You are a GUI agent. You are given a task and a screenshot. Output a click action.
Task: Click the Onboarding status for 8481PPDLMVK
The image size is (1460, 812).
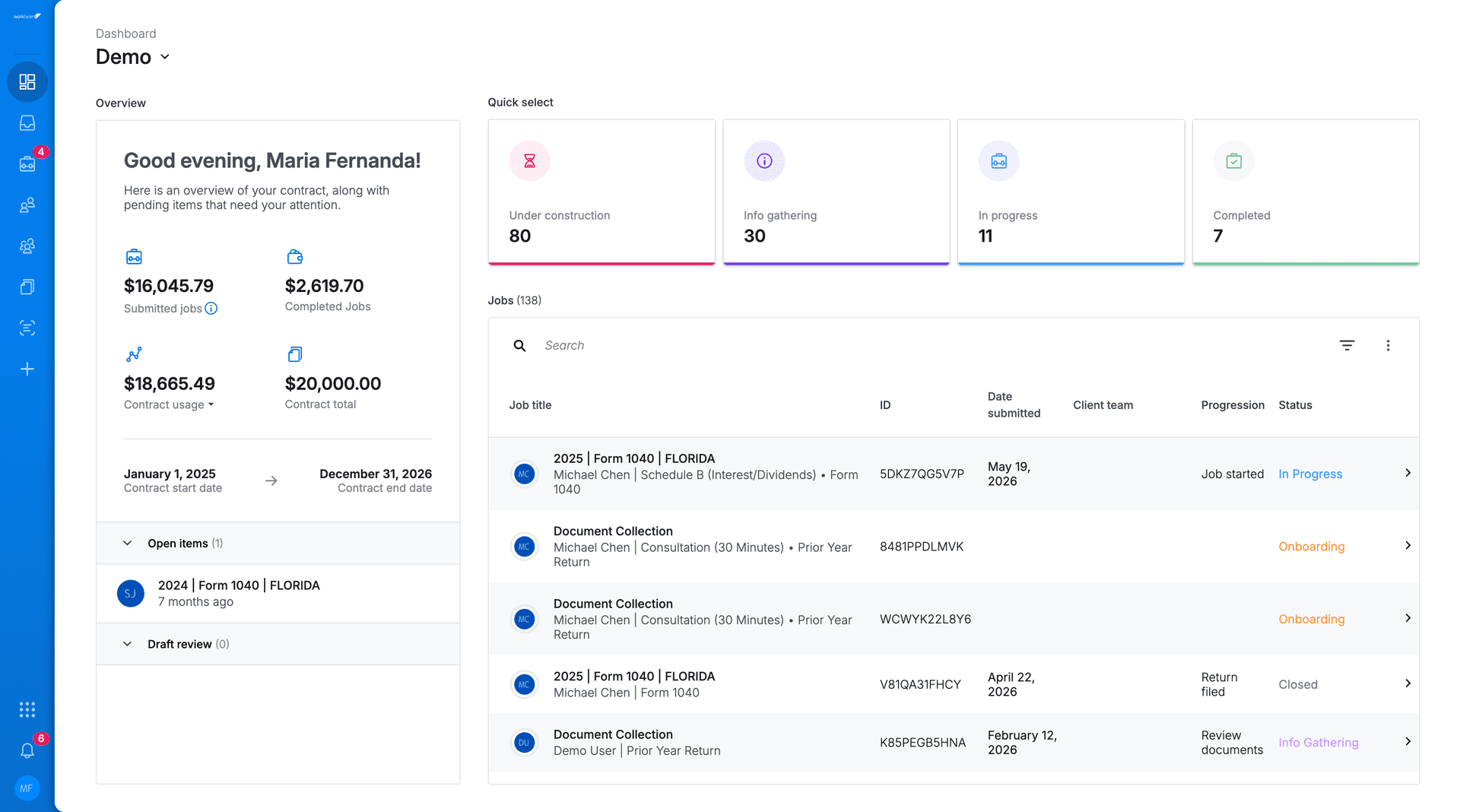(x=1311, y=547)
